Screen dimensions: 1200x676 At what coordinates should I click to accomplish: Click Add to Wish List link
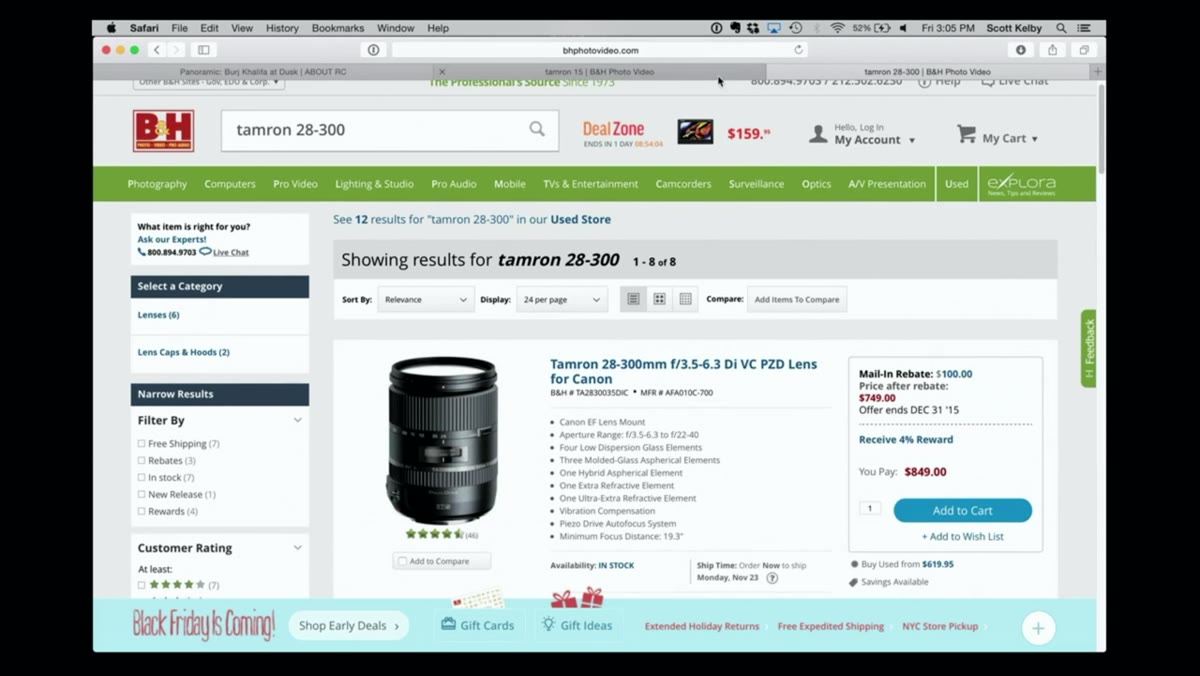(x=962, y=536)
